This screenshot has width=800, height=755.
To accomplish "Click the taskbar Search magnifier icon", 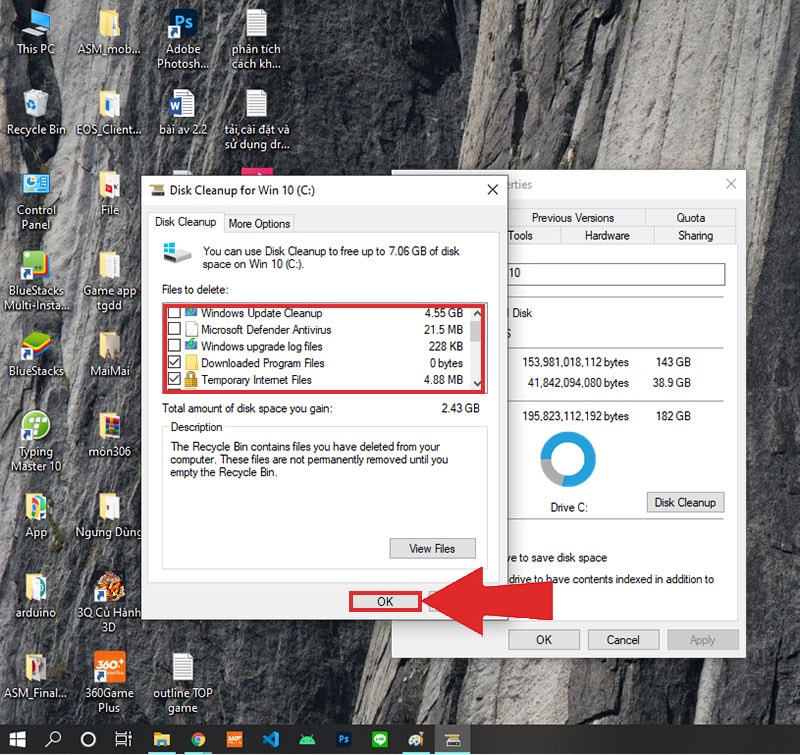I will (53, 740).
